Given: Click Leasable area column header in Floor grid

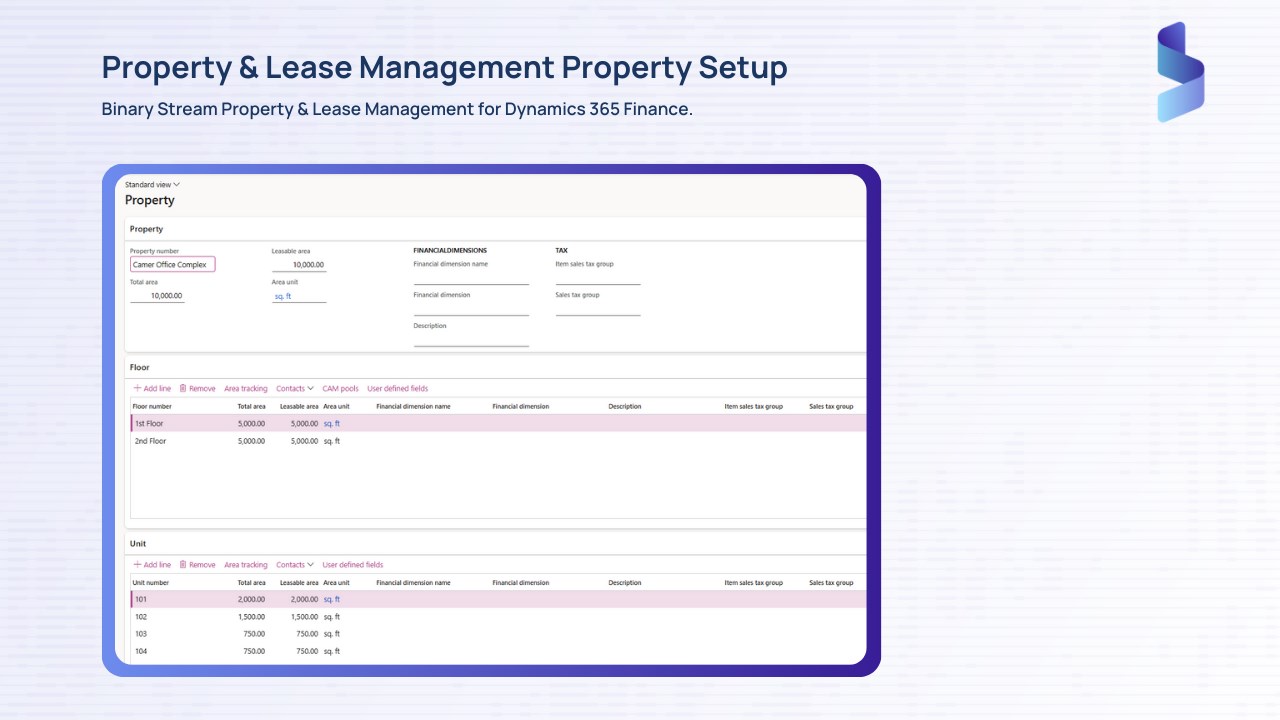Looking at the screenshot, I should (299, 407).
